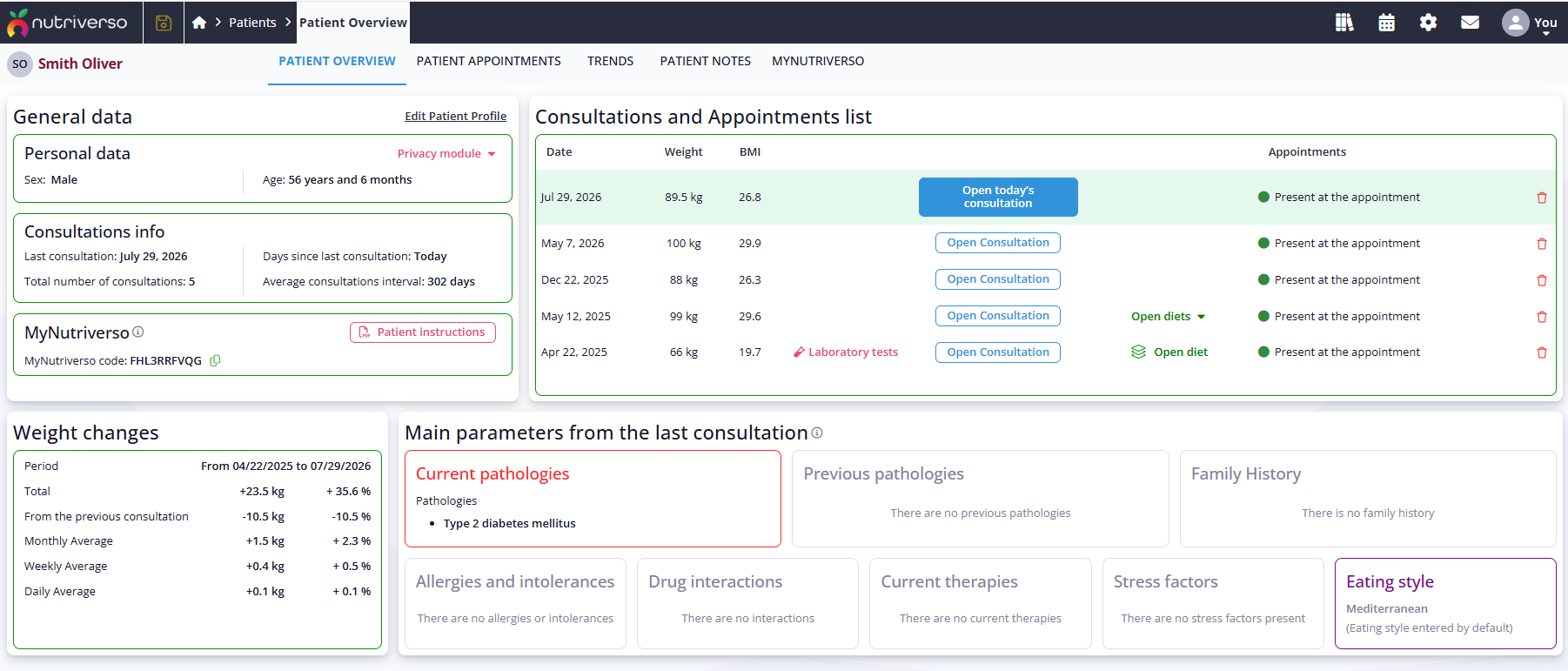
Task: Open Consultation for May 12, 2025
Action: point(998,316)
